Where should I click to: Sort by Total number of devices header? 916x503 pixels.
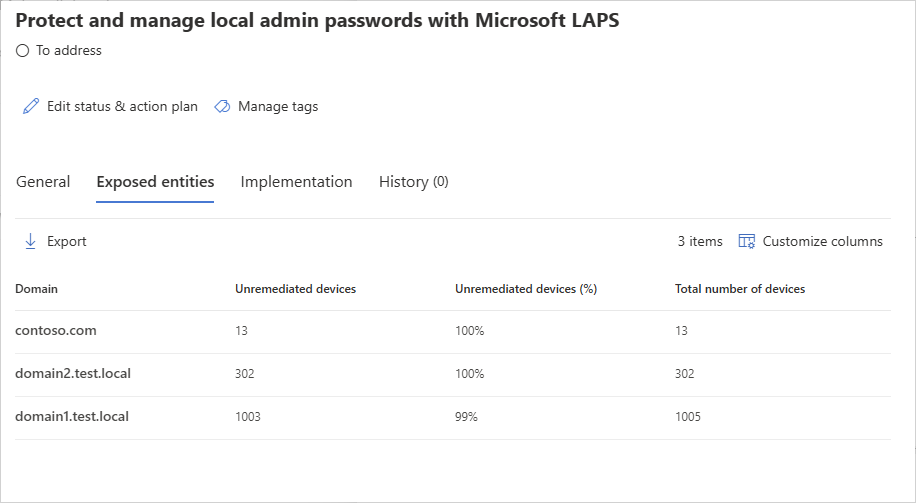pos(740,289)
